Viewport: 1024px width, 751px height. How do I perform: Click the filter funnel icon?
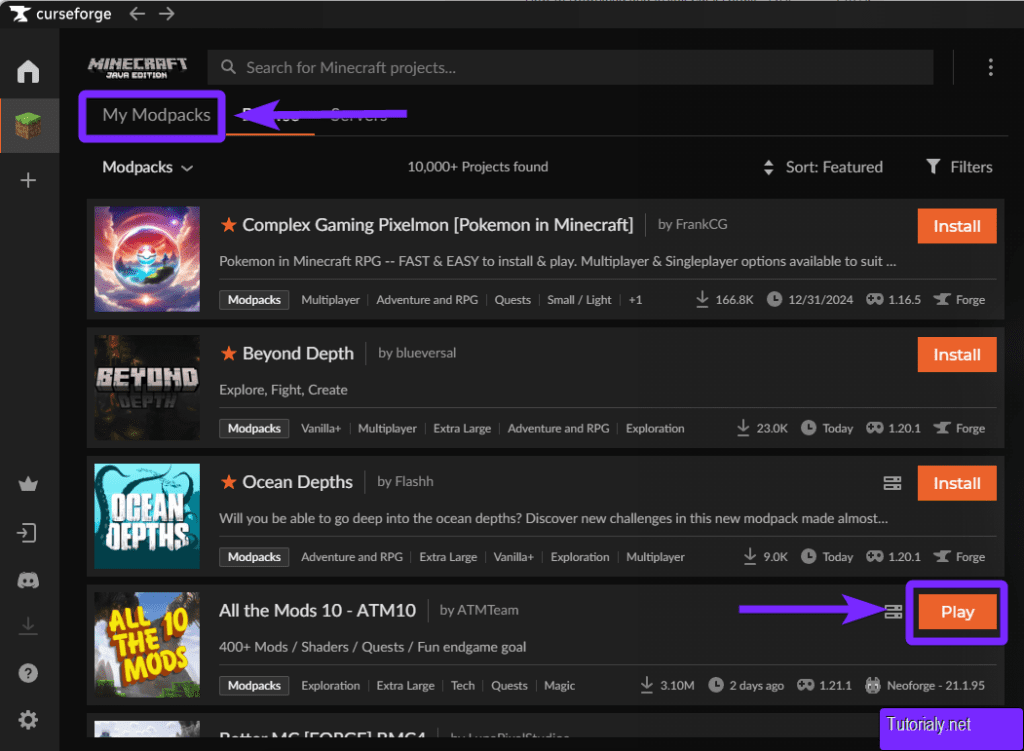[933, 167]
